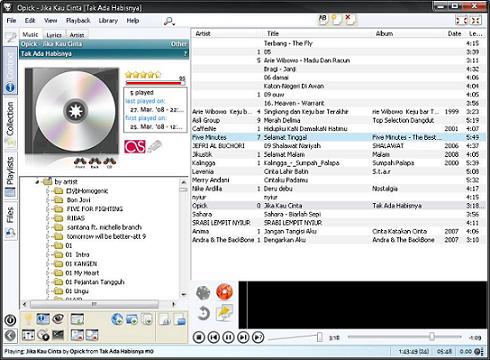
Task: Click the Last.fm logo icon
Action: (x=135, y=146)
